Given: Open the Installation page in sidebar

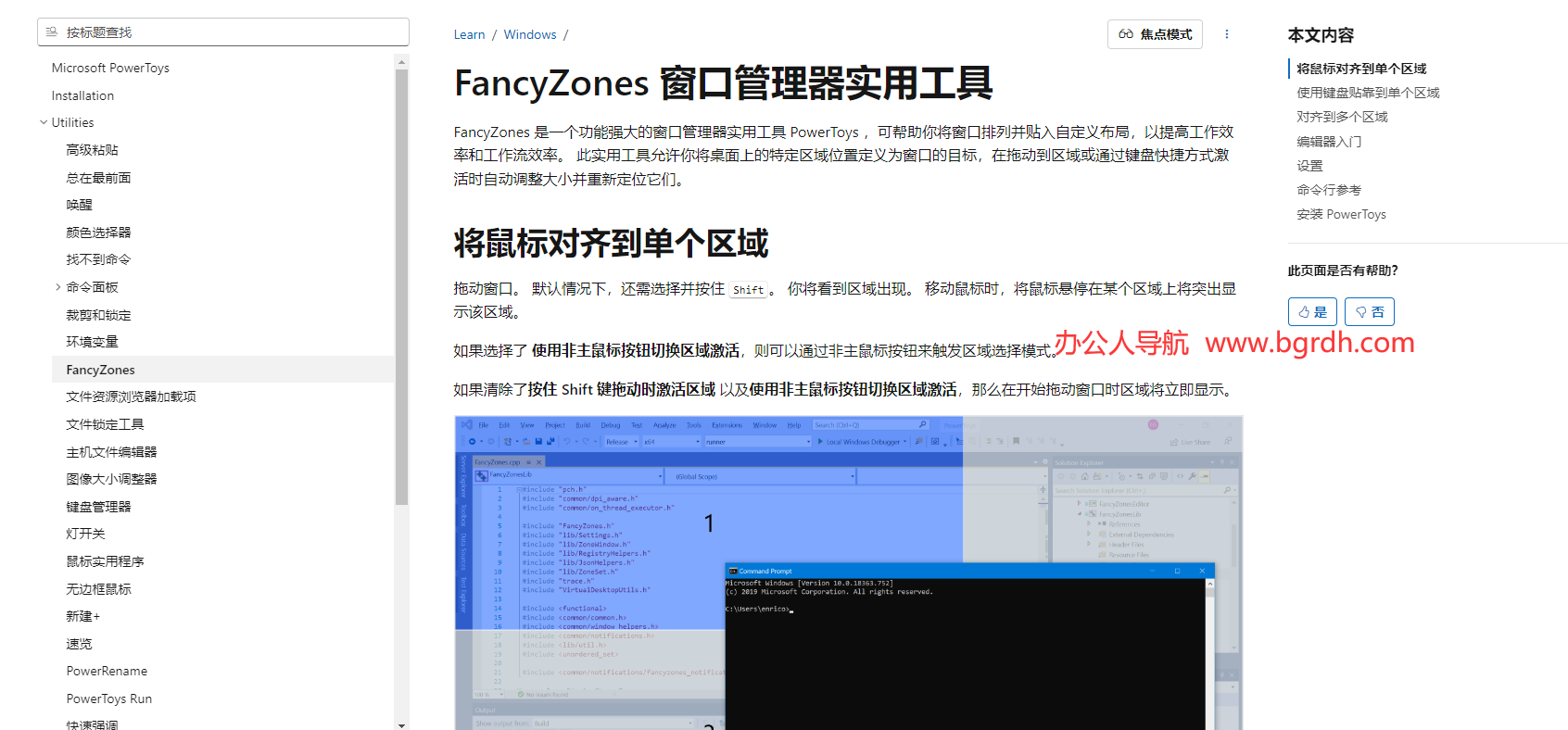Looking at the screenshot, I should (x=82, y=95).
